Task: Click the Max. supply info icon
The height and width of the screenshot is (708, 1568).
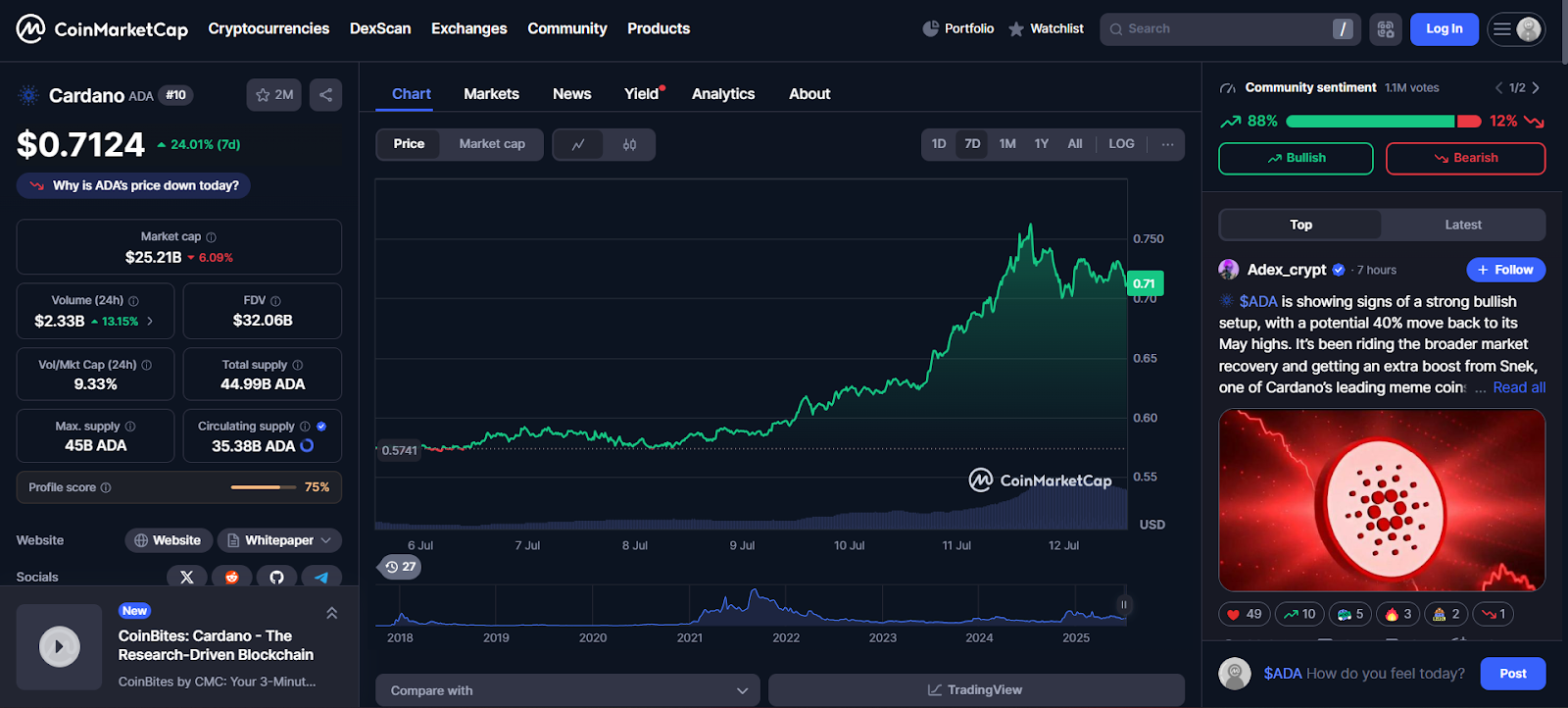Action: pos(130,427)
